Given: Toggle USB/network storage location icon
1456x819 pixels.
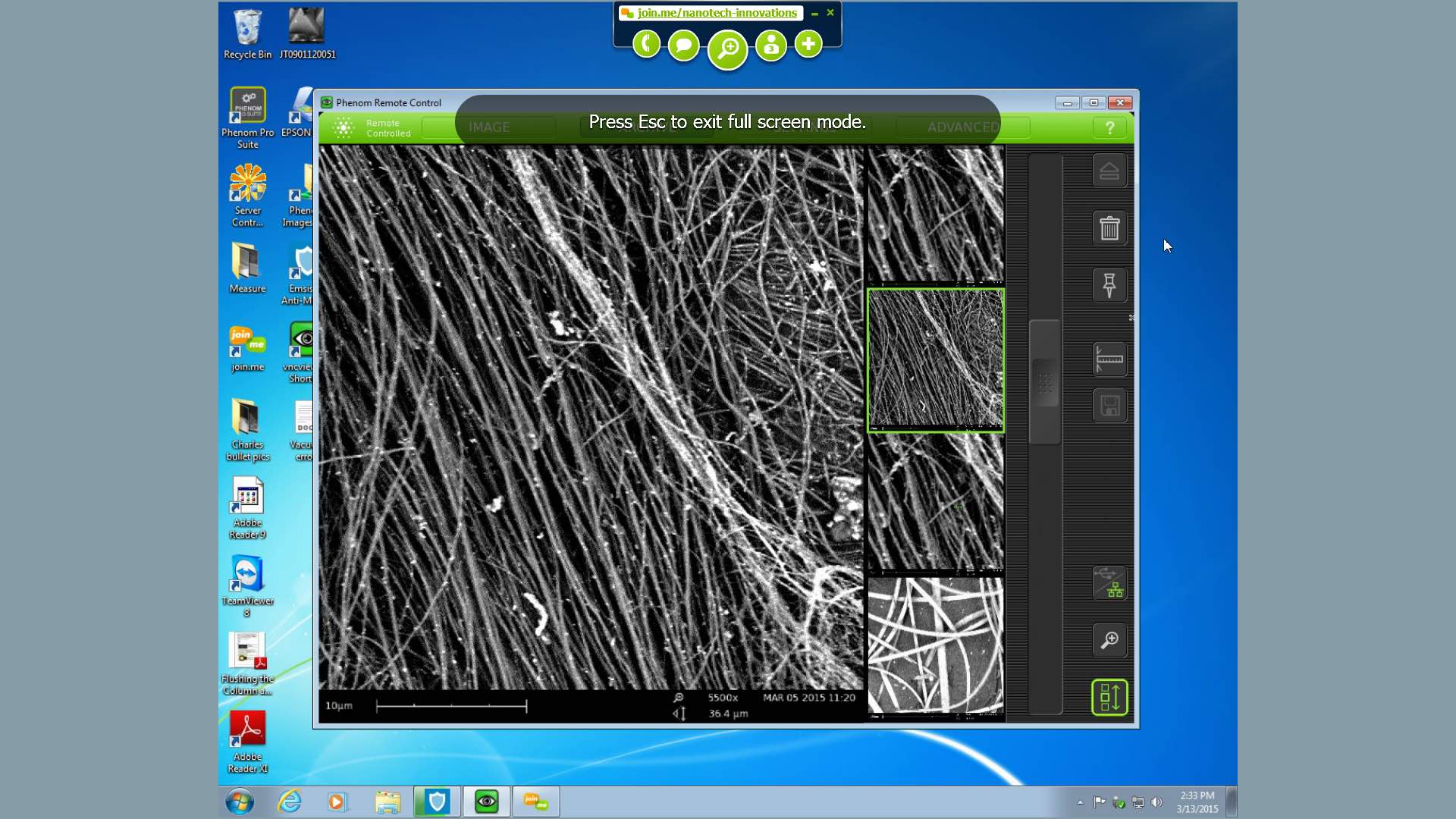Looking at the screenshot, I should coord(1109,582).
